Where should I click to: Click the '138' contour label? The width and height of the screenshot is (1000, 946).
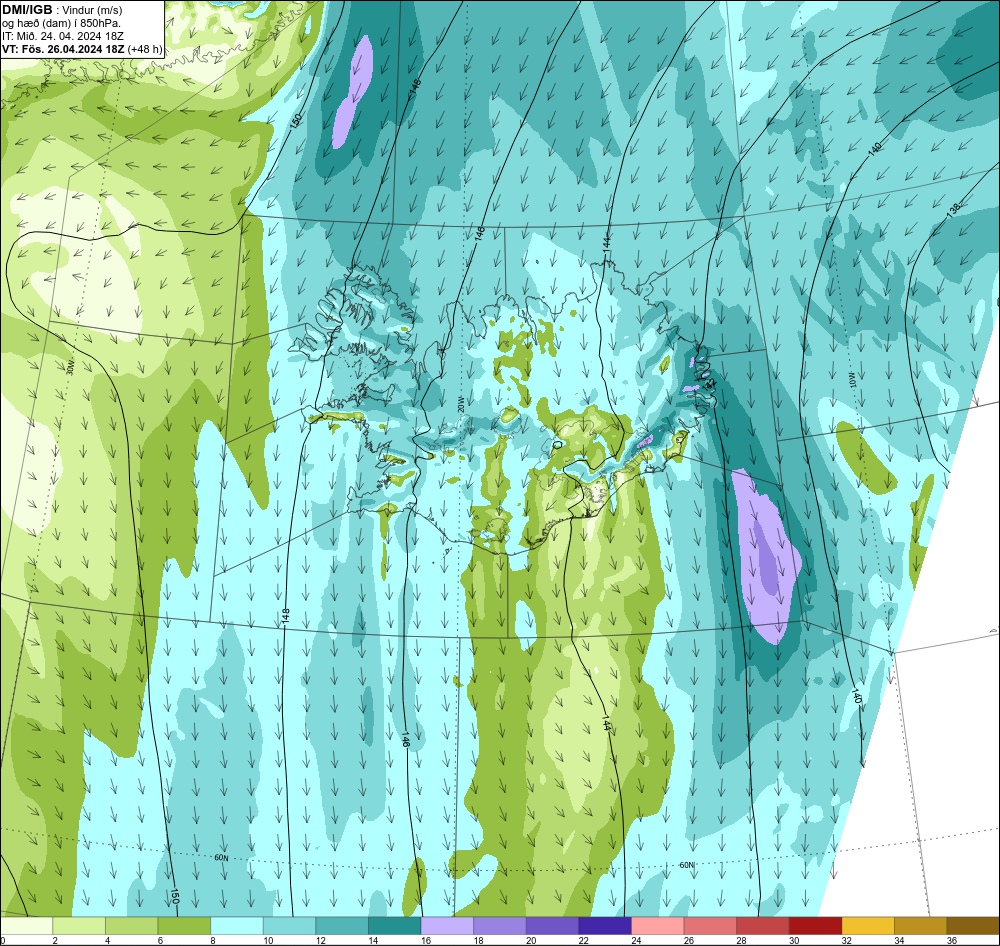[x=953, y=210]
